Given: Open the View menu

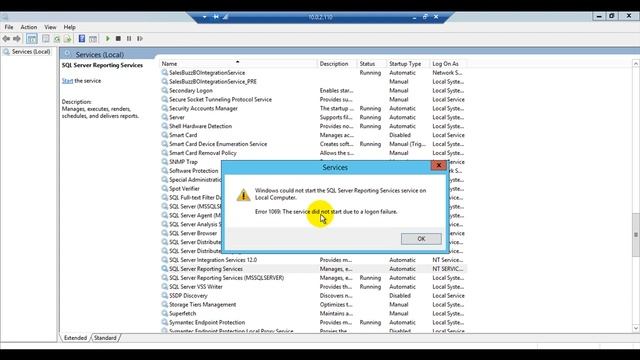Looking at the screenshot, I should pyautogui.click(x=50, y=27).
